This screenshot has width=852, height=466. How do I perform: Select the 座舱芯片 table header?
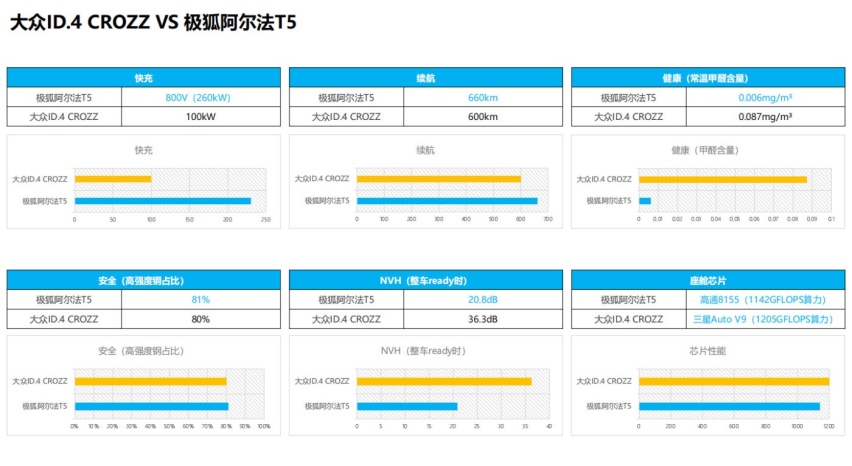point(708,280)
